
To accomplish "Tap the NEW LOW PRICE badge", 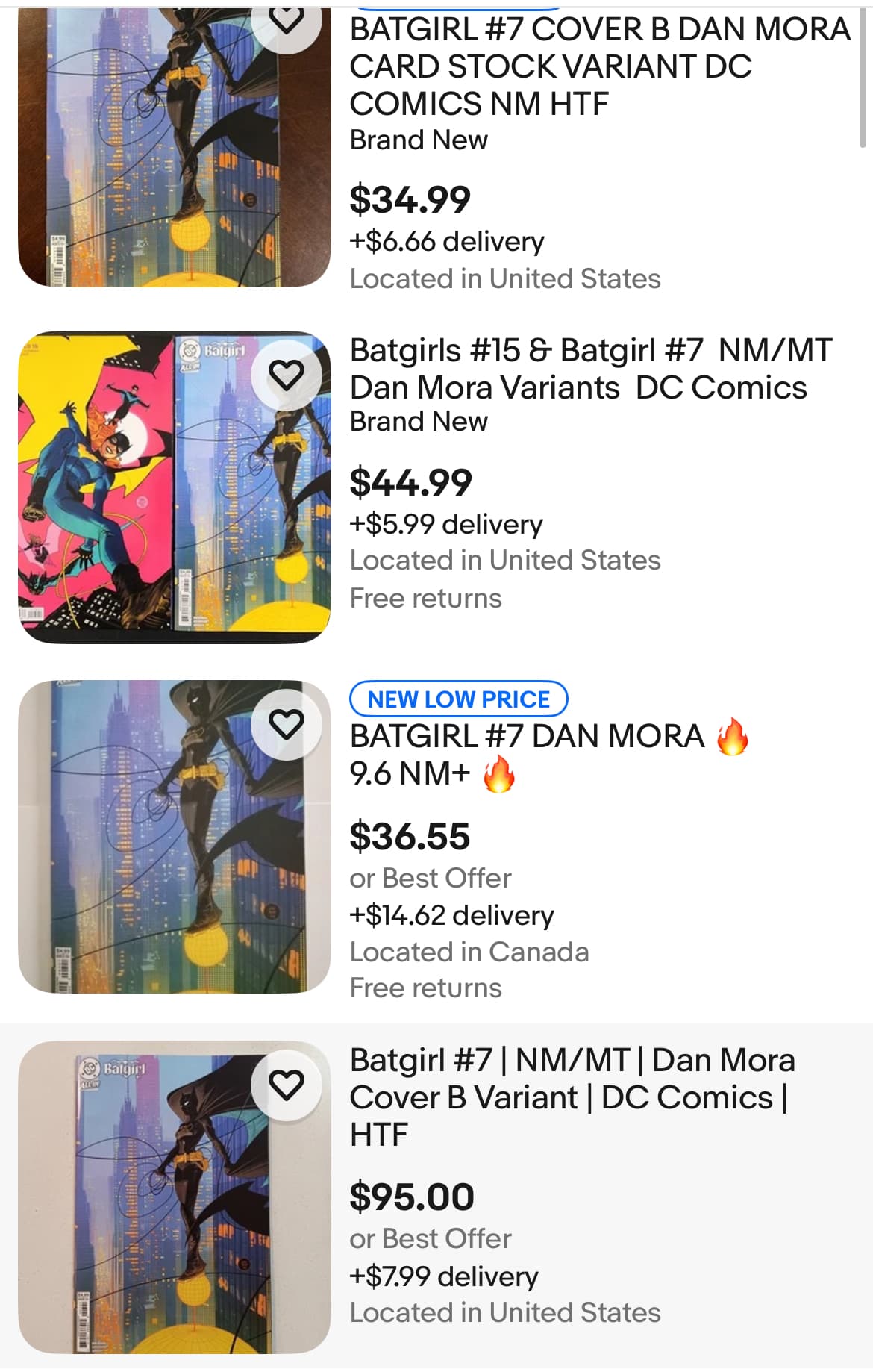I will pos(458,699).
